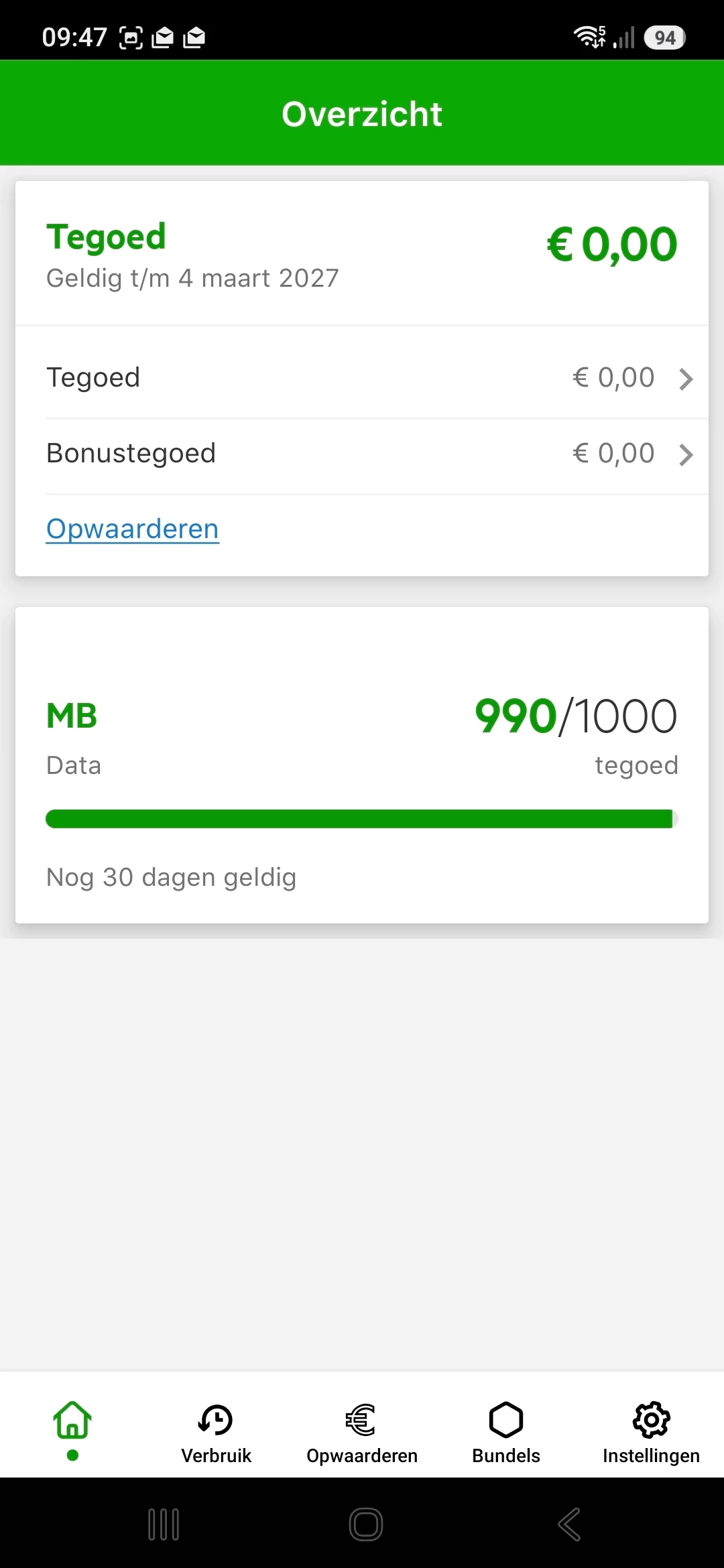
Task: Open the Instellingen tab label
Action: tap(651, 1455)
